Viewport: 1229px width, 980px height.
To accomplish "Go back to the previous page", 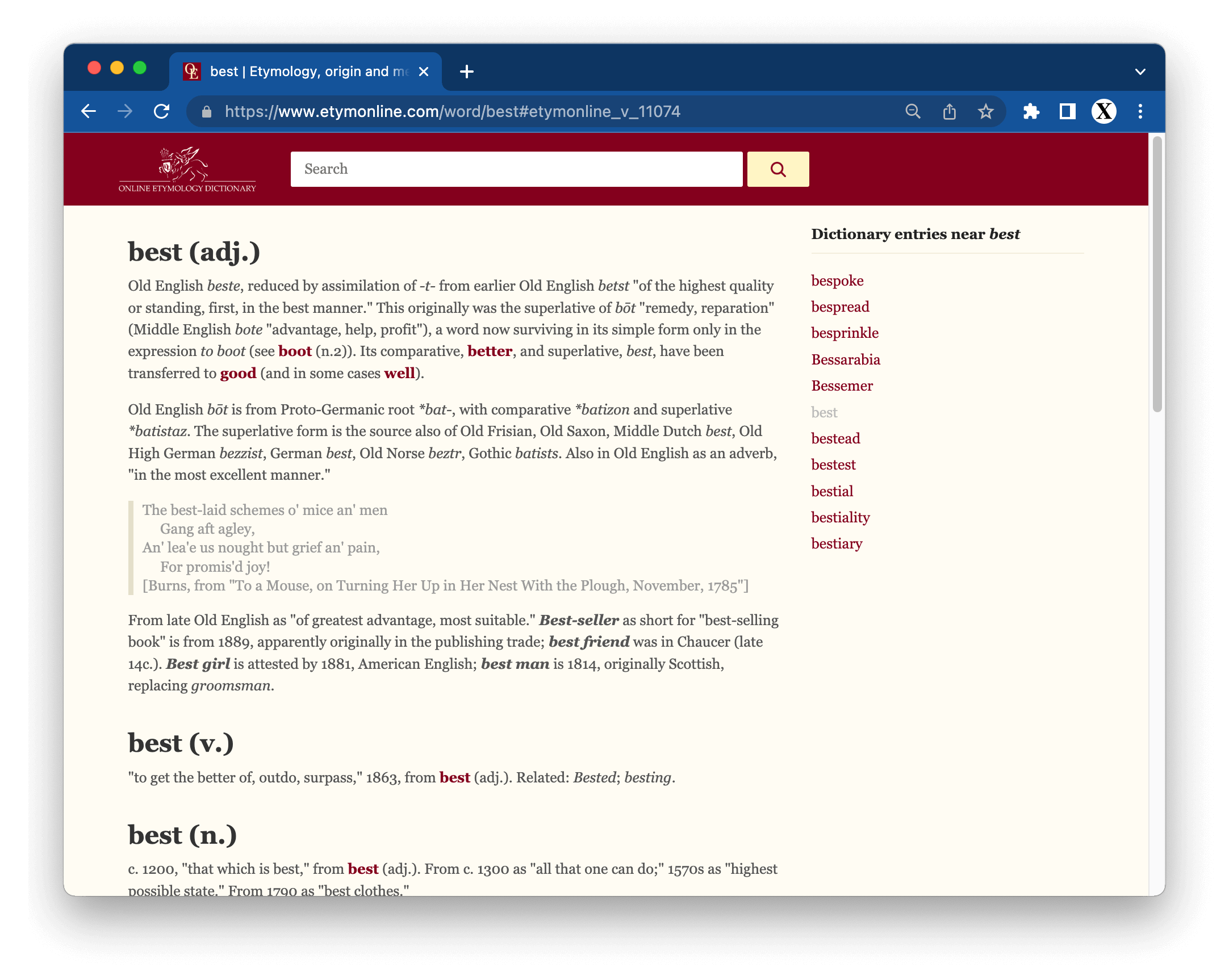I will click(89, 111).
